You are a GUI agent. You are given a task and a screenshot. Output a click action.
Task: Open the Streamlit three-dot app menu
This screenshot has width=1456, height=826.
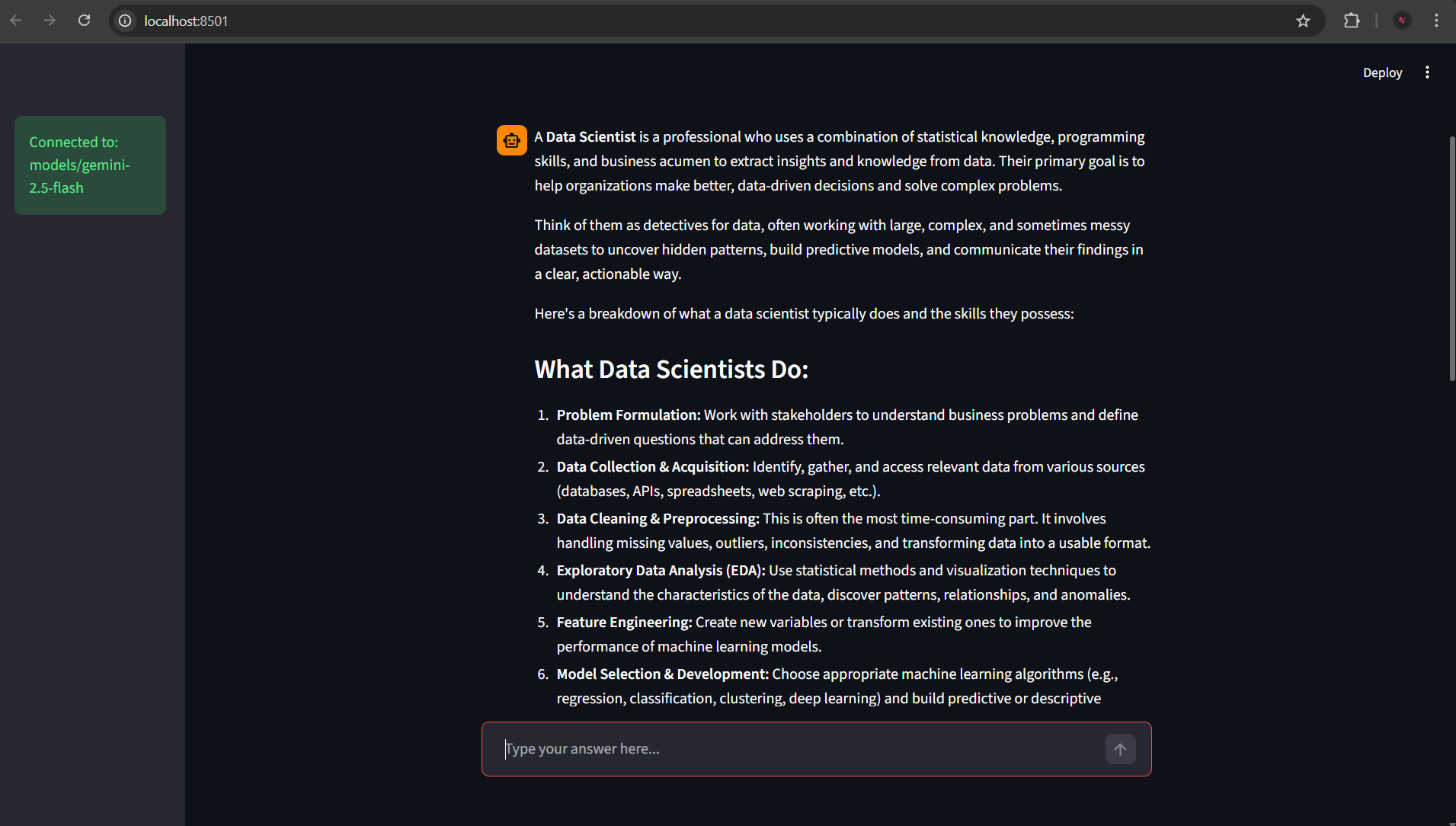click(x=1427, y=72)
